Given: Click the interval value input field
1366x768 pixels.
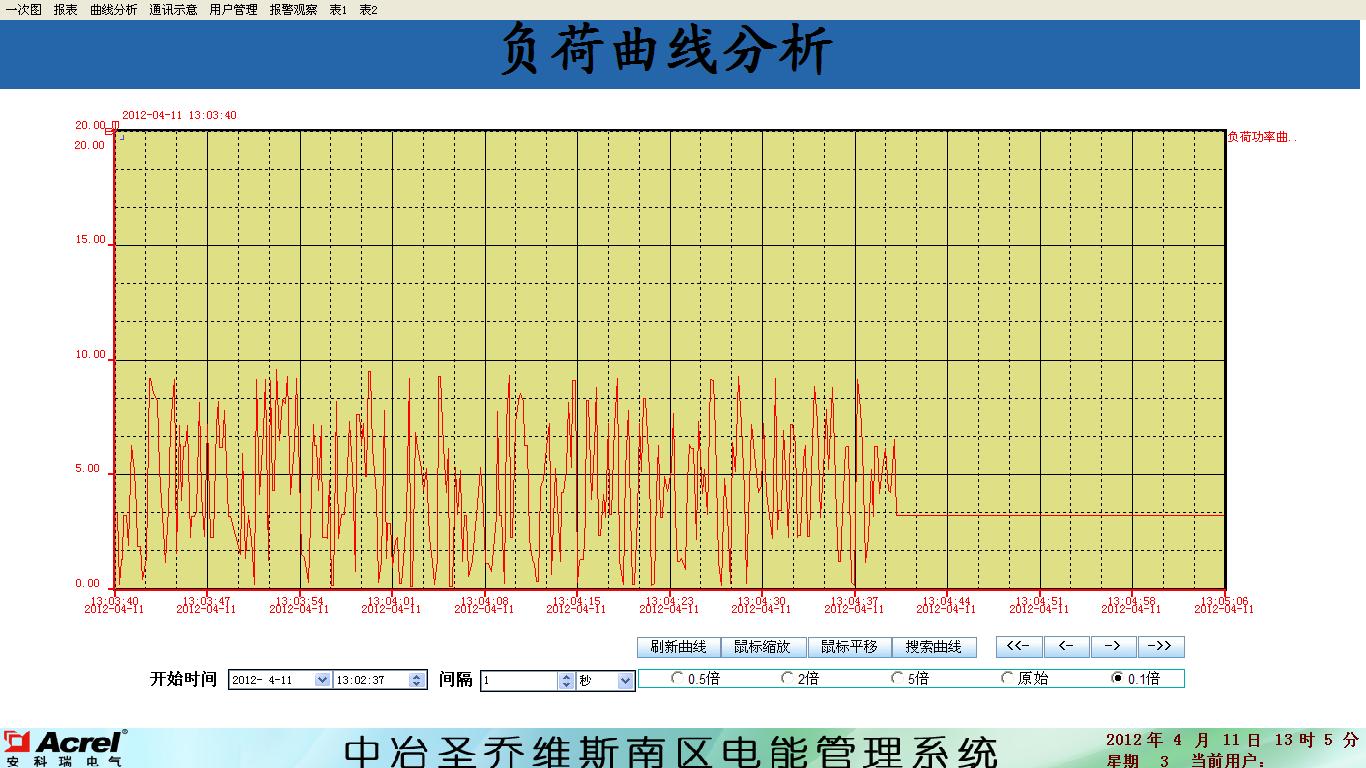Looking at the screenshot, I should pos(518,681).
